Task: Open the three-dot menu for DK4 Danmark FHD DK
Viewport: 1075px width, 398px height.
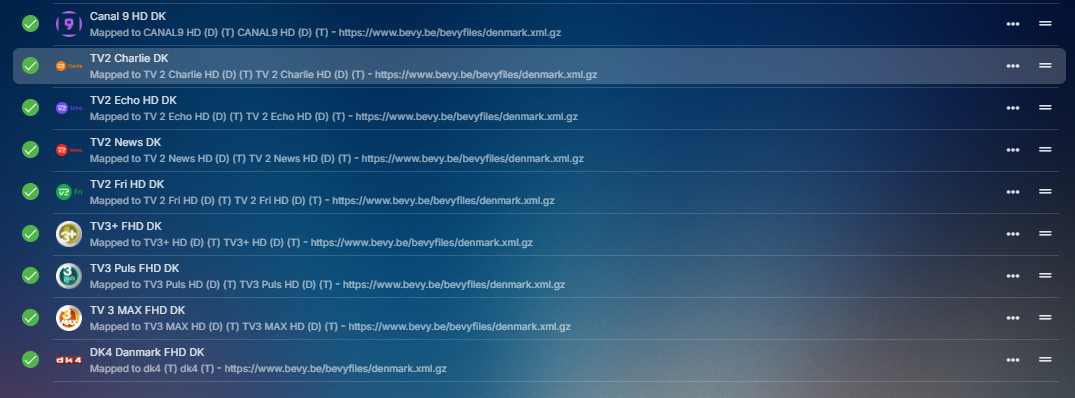Action: click(1013, 360)
